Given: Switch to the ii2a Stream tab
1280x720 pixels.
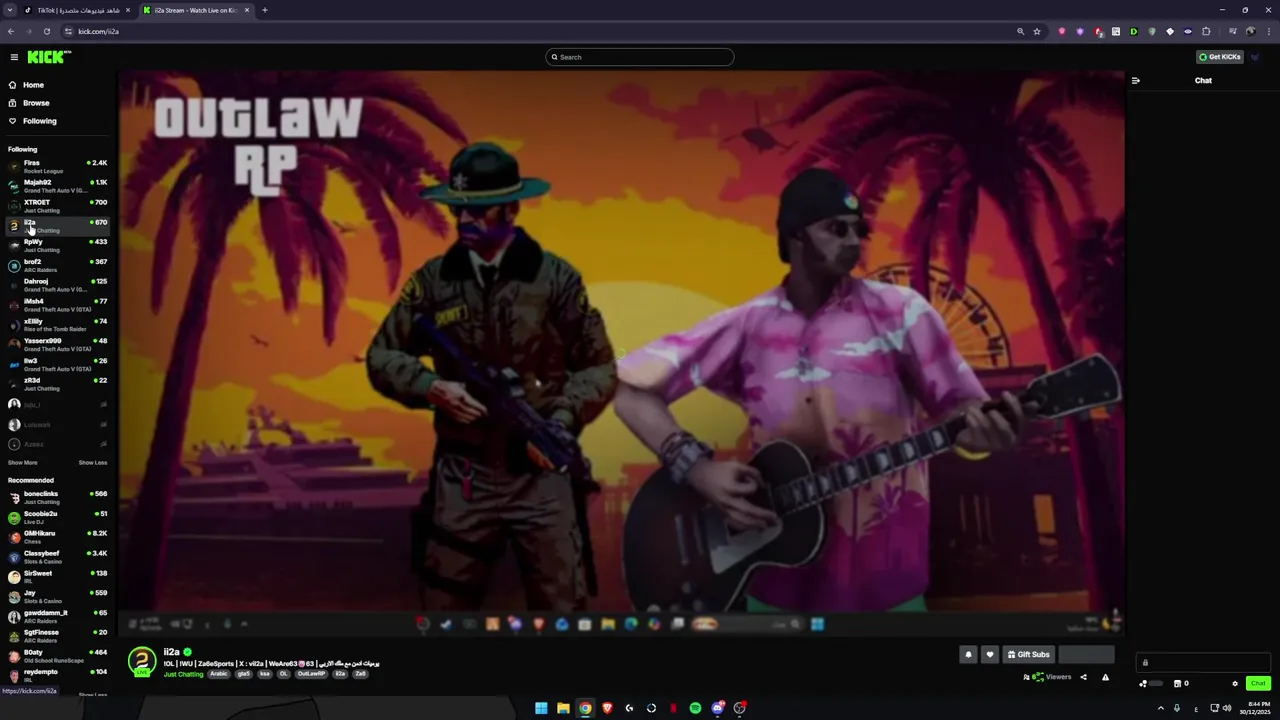Looking at the screenshot, I should (x=196, y=10).
